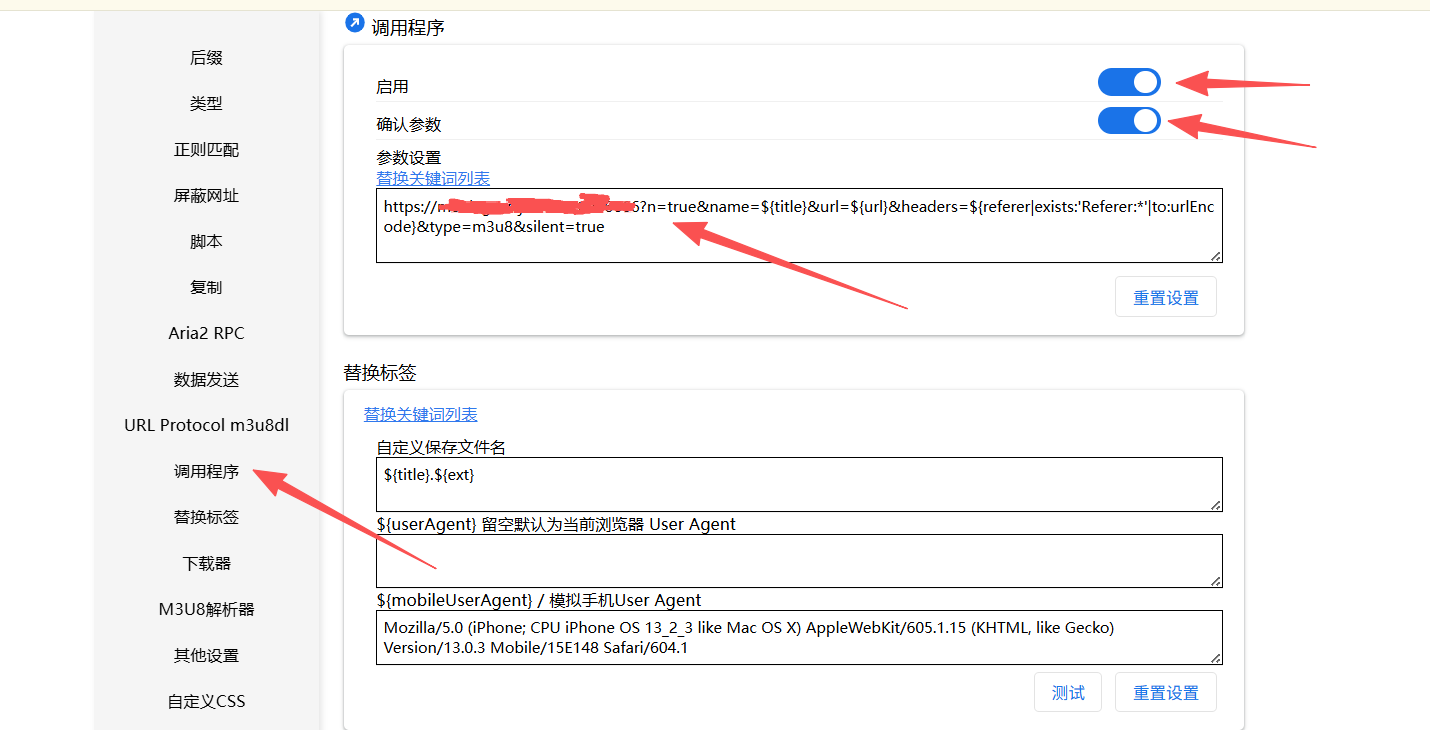Open M3U8解析器 sidebar entry
Image resolution: width=1430 pixels, height=730 pixels.
tap(206, 609)
